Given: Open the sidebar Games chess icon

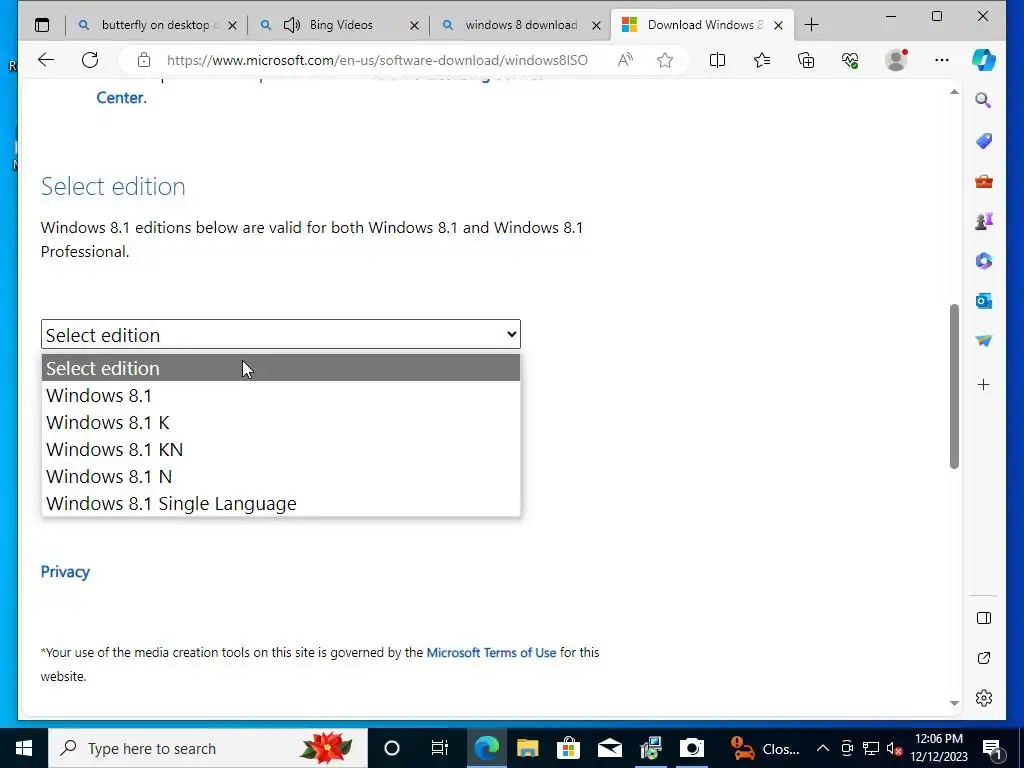Looking at the screenshot, I should click(984, 221).
